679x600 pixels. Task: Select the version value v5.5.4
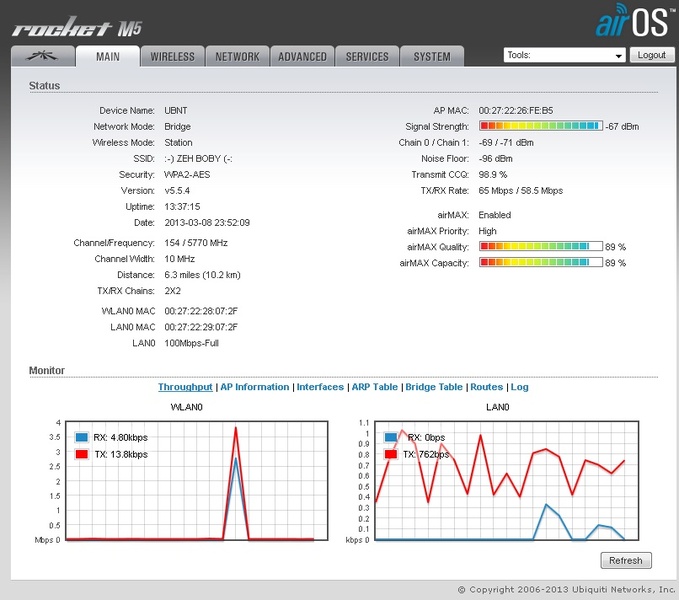point(177,190)
